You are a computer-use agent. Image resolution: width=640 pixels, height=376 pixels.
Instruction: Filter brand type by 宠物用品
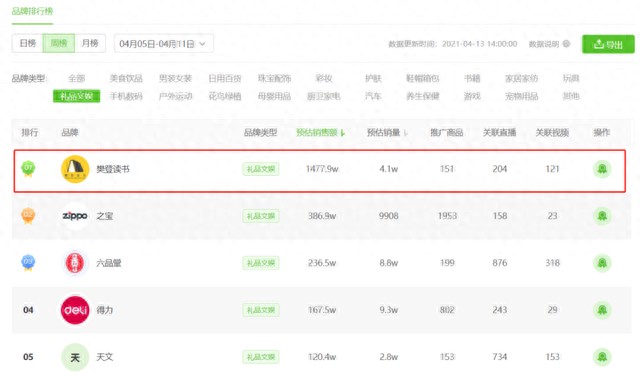[521, 96]
